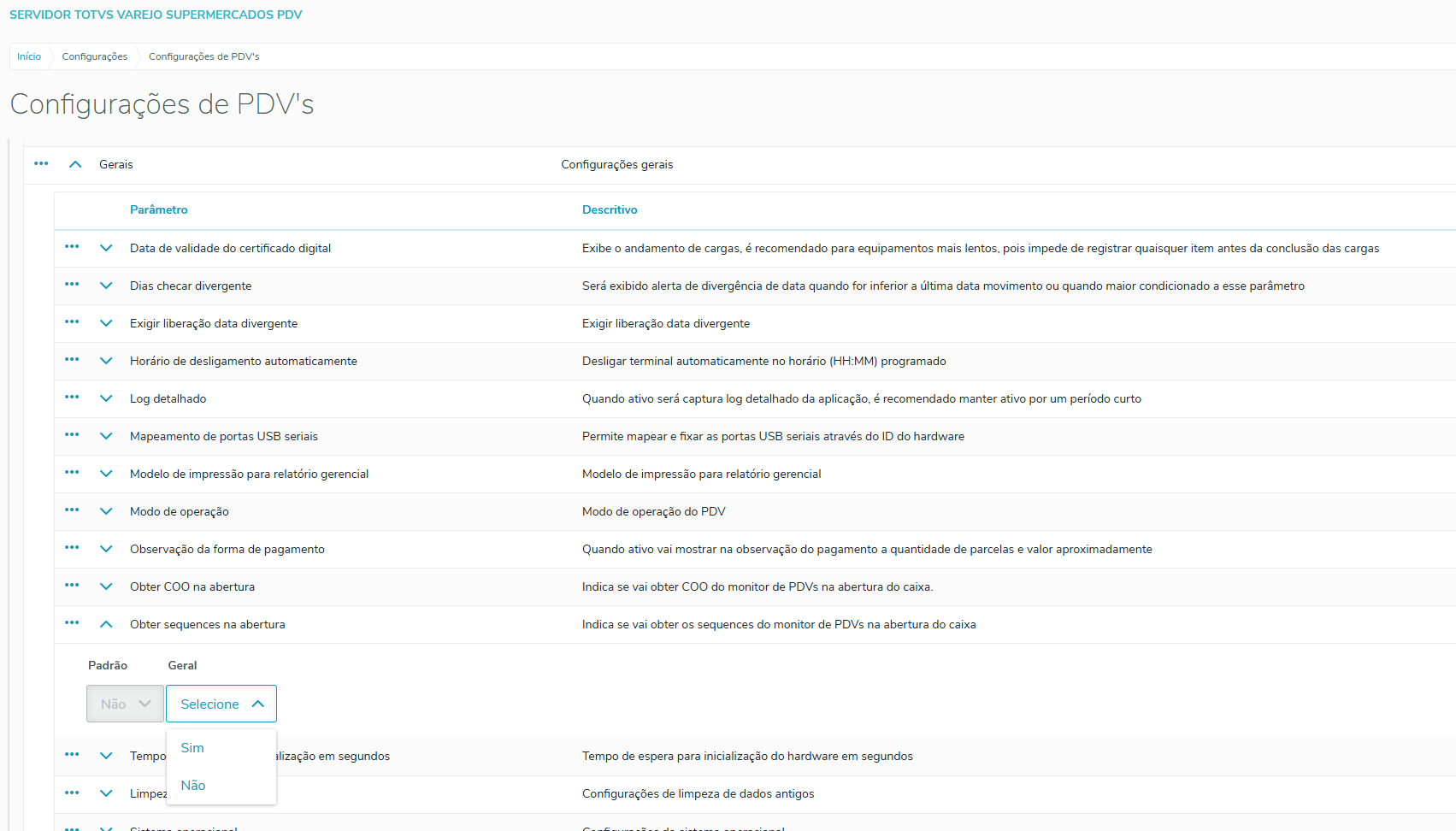This screenshot has width=1456, height=831.
Task: Select Sim in the Geral dropdown list
Action: [x=192, y=748]
